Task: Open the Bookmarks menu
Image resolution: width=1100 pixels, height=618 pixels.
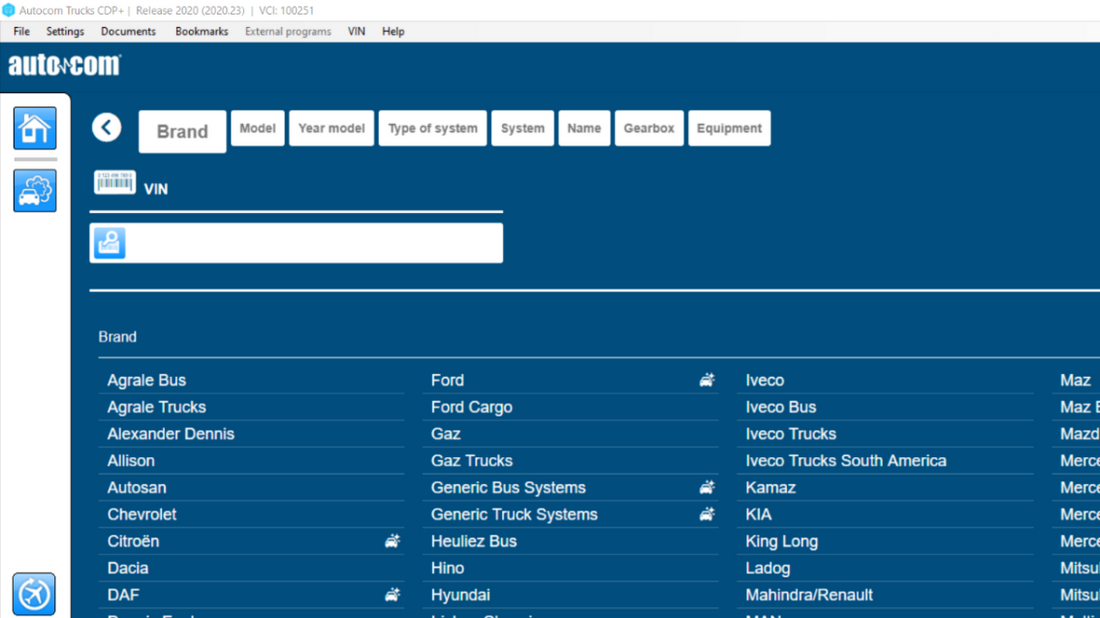Action: coord(201,31)
